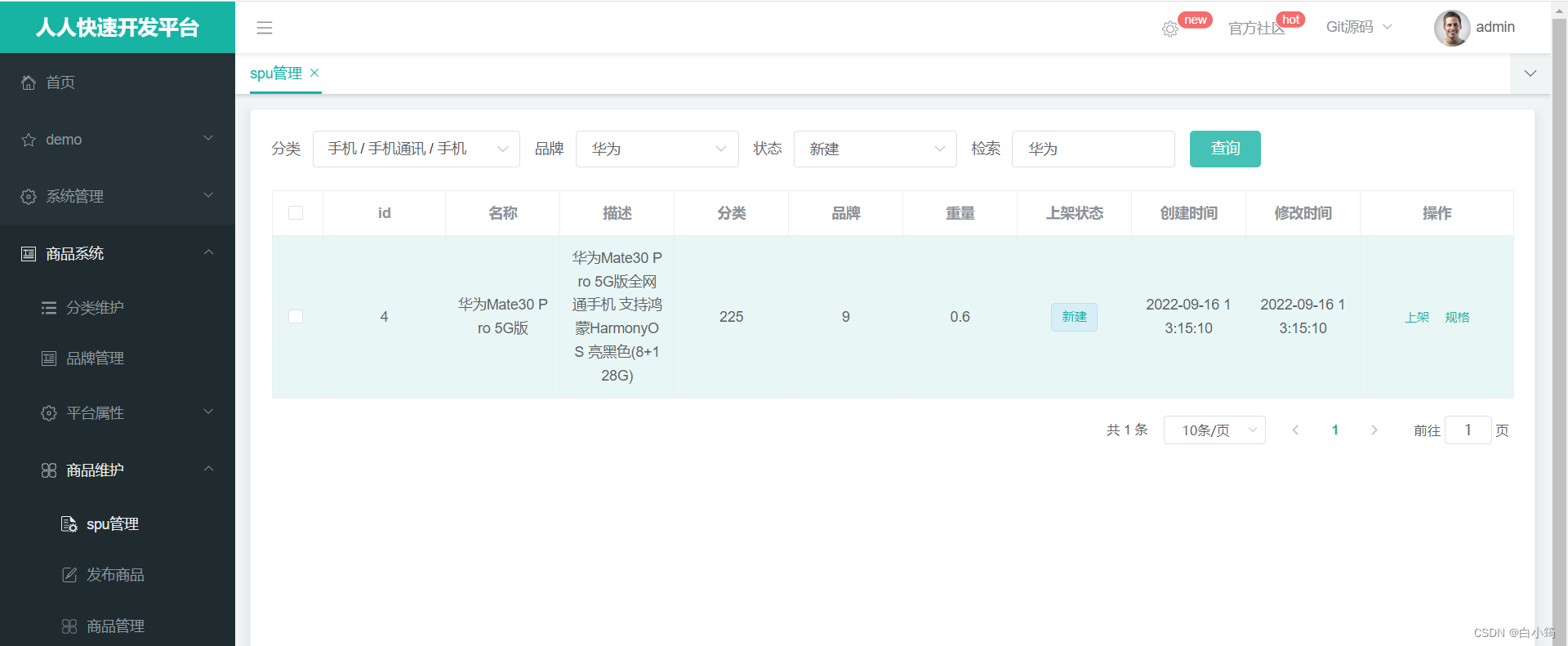Switch to the spu管理 tab

276,74
